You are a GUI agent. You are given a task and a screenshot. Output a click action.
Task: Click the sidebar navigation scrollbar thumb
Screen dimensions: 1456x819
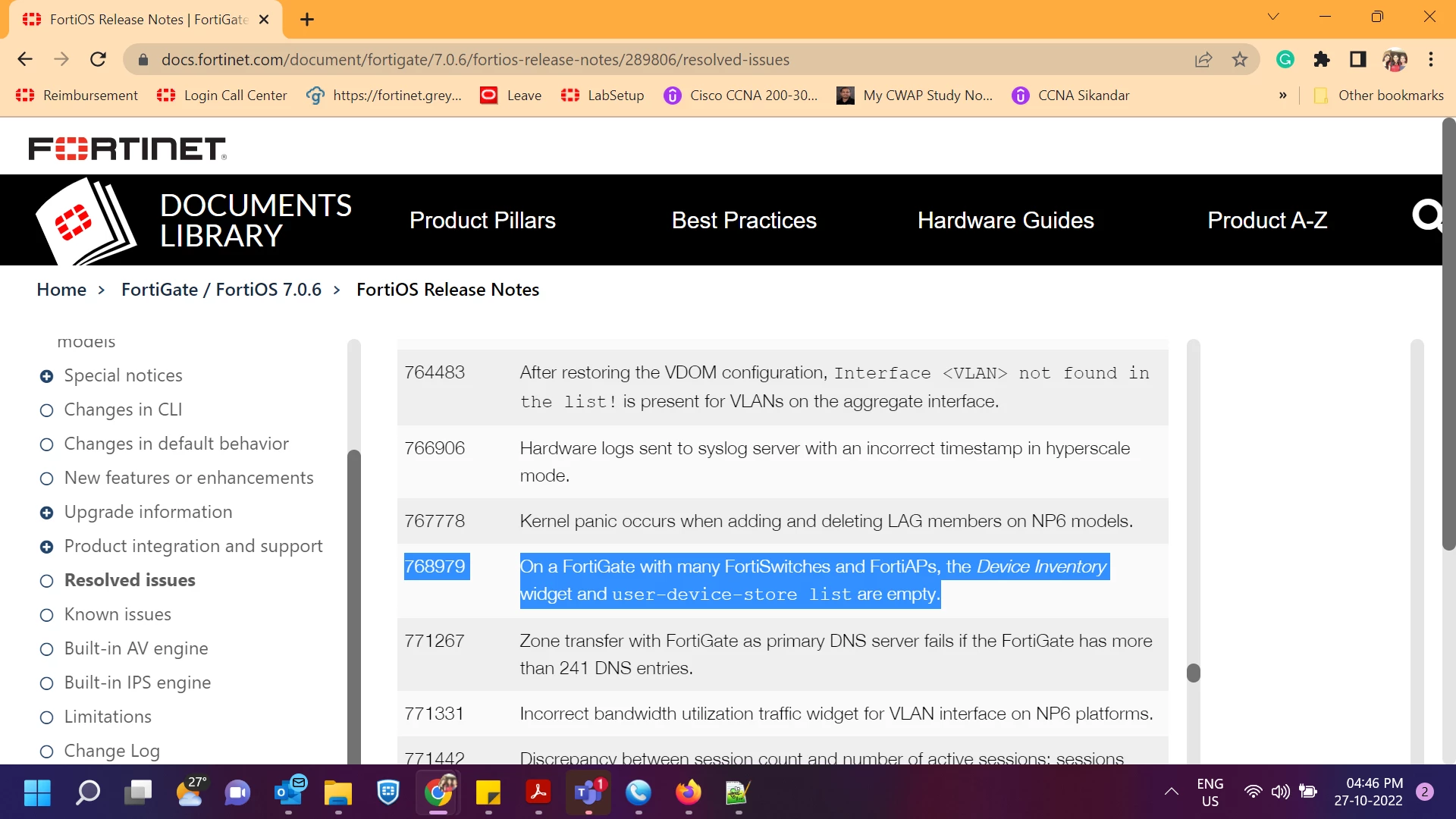pyautogui.click(x=354, y=607)
